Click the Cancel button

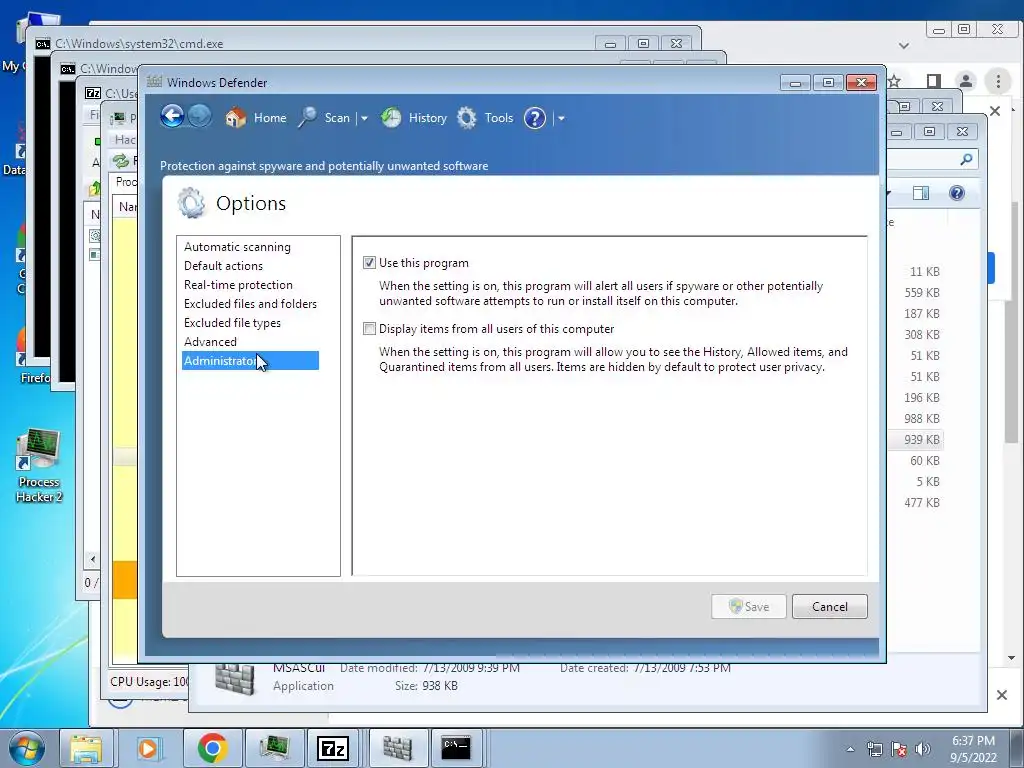829,607
